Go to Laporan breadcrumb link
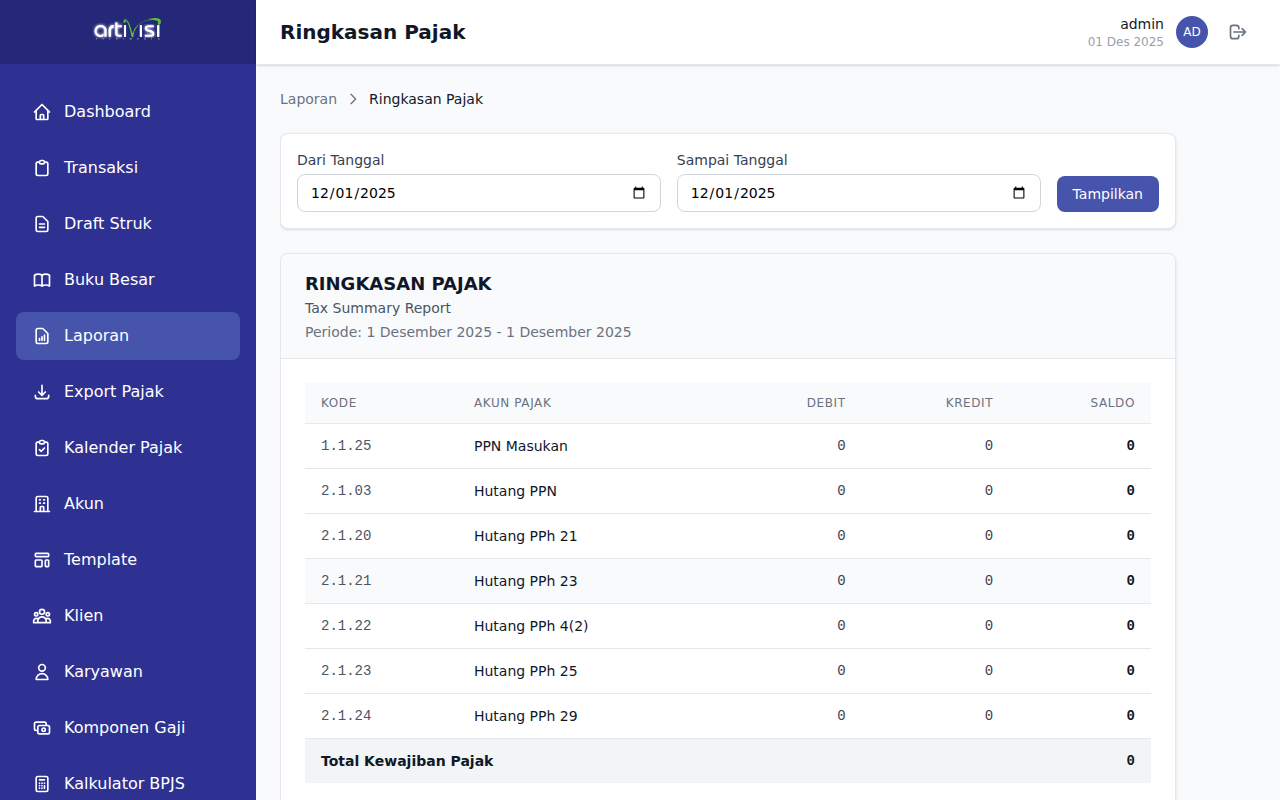Viewport: 1280px width, 800px height. tap(308, 99)
